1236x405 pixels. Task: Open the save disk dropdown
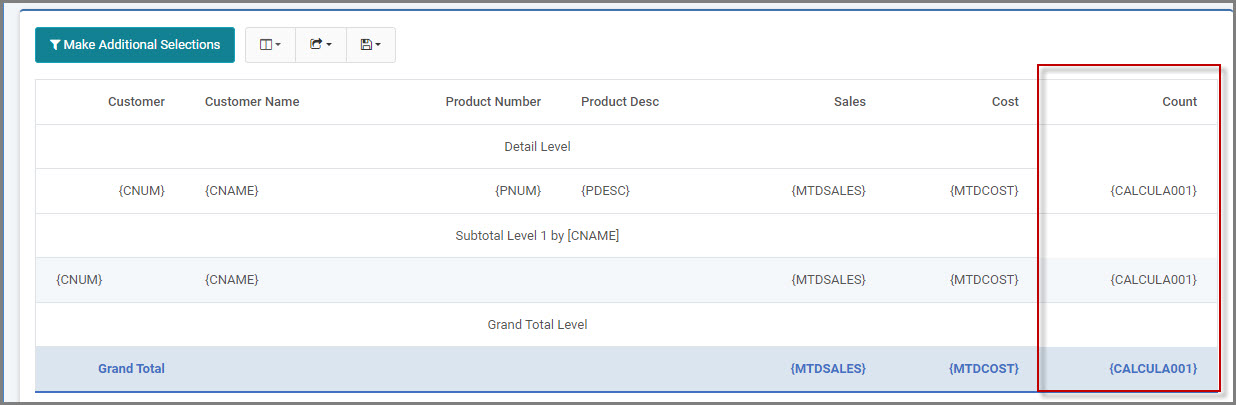[371, 45]
